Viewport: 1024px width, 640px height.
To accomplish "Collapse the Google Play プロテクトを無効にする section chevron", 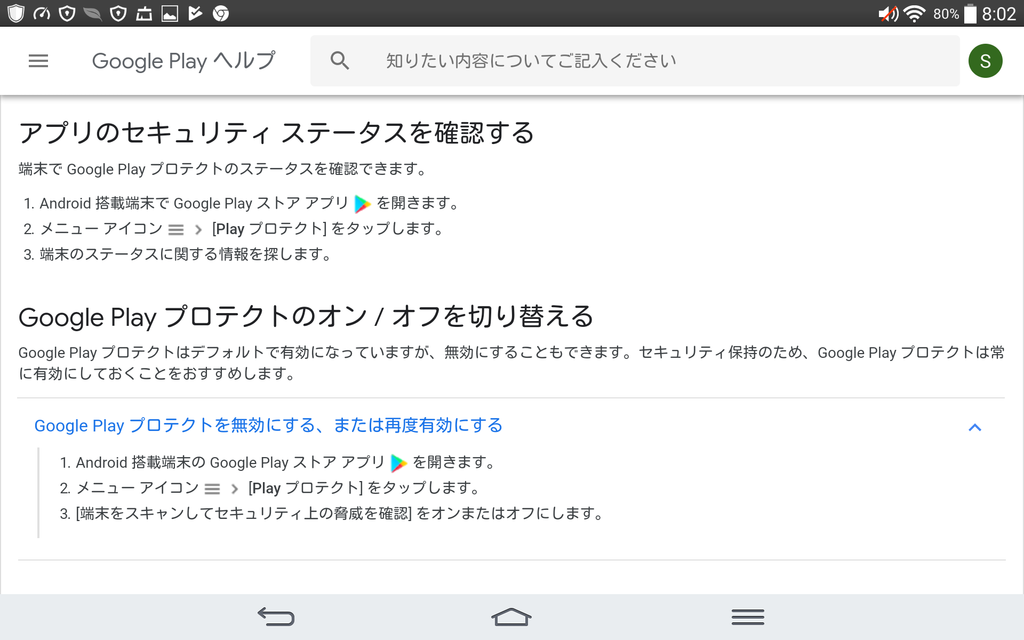I will click(x=974, y=427).
